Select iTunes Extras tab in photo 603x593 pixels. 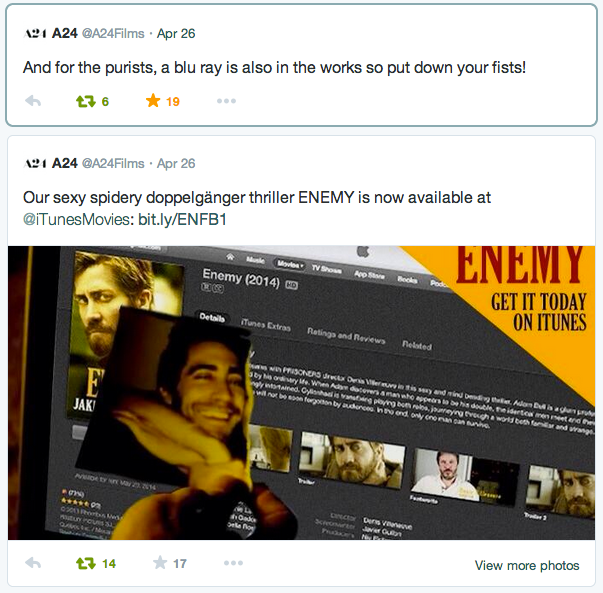coord(266,325)
